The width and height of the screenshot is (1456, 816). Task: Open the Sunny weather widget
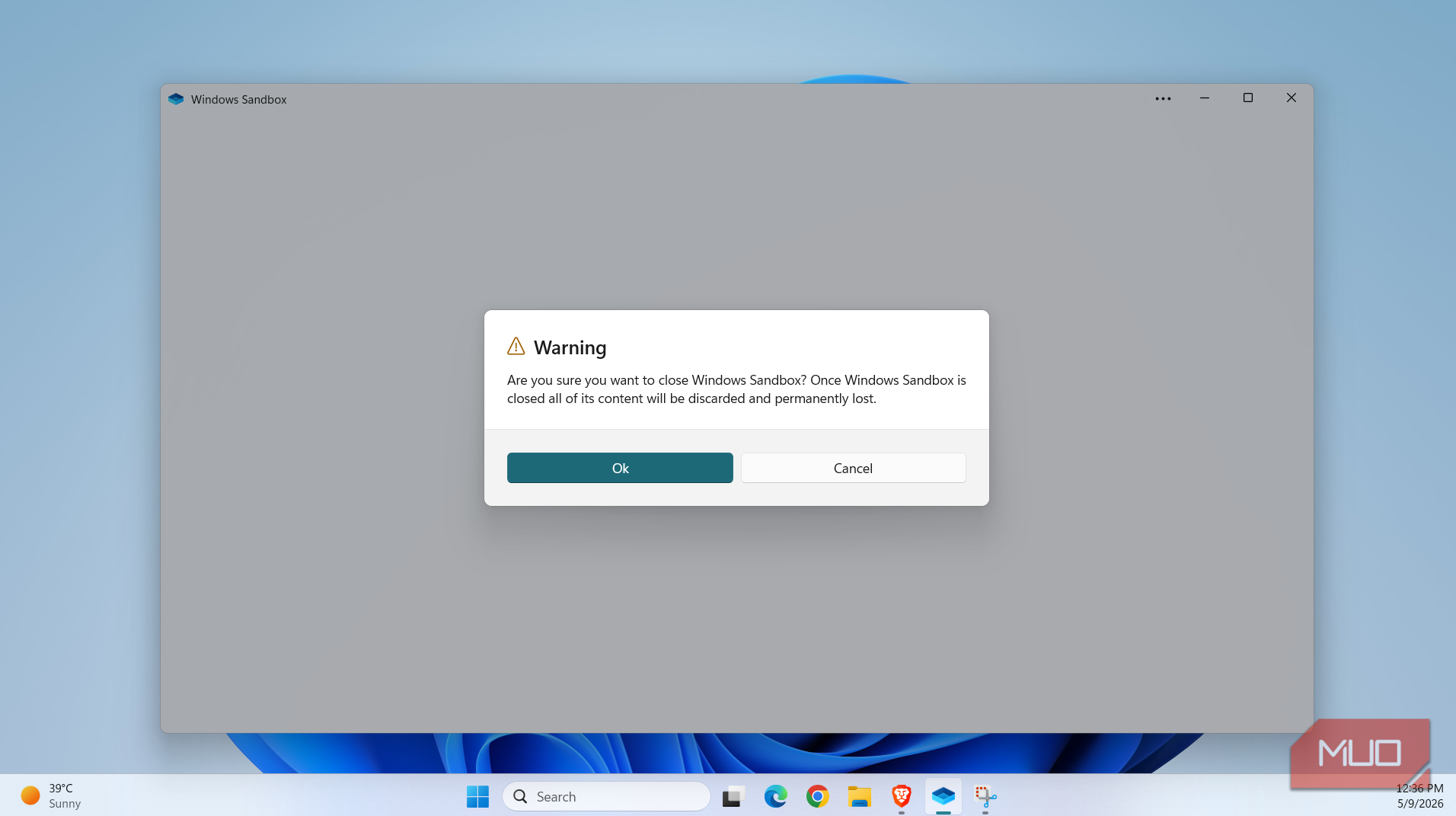click(51, 795)
